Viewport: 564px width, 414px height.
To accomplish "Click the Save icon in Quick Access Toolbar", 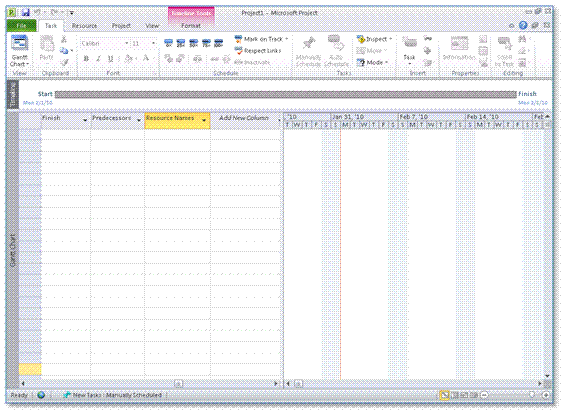I will coord(25,13).
